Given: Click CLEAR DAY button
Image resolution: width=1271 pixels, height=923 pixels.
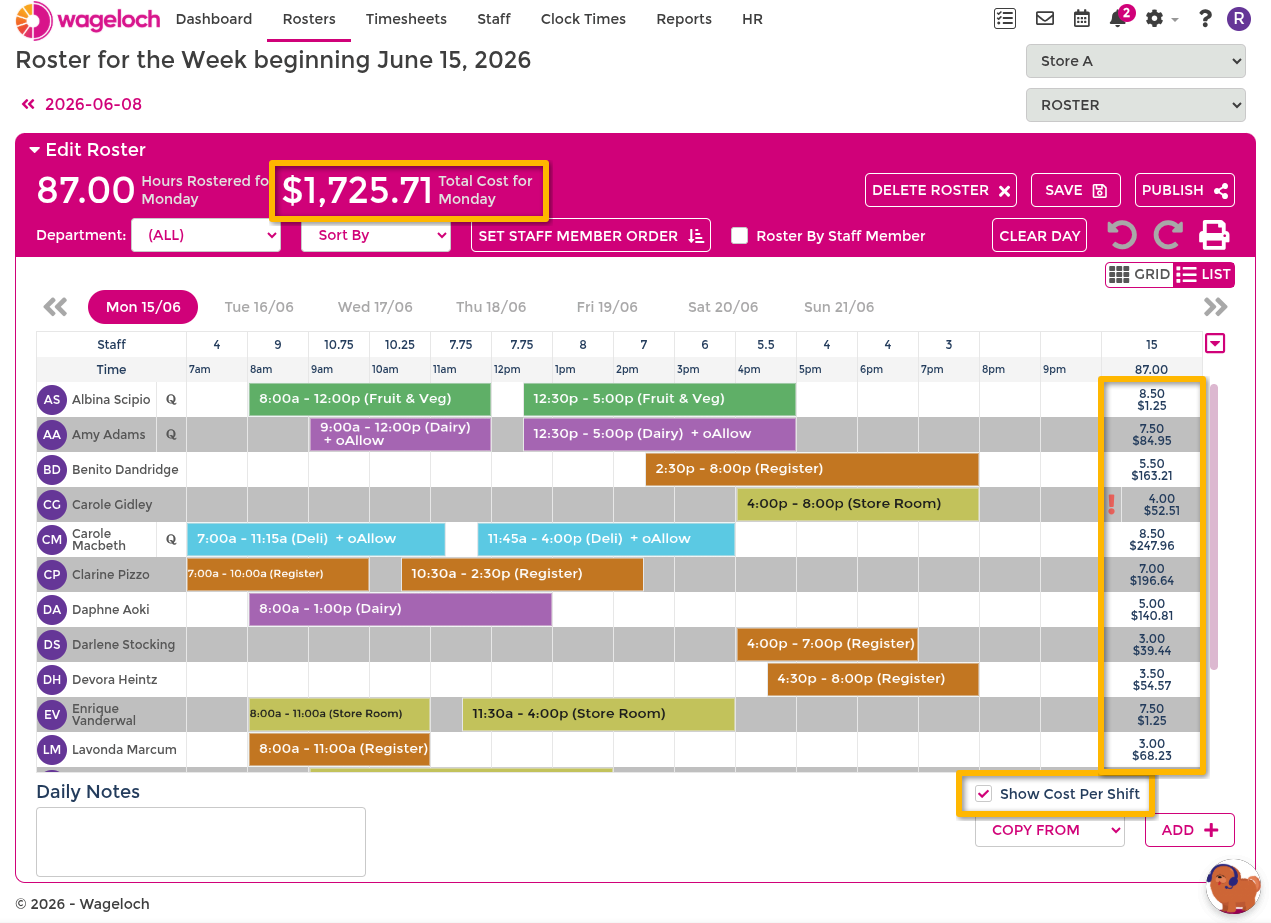Looking at the screenshot, I should [1040, 235].
